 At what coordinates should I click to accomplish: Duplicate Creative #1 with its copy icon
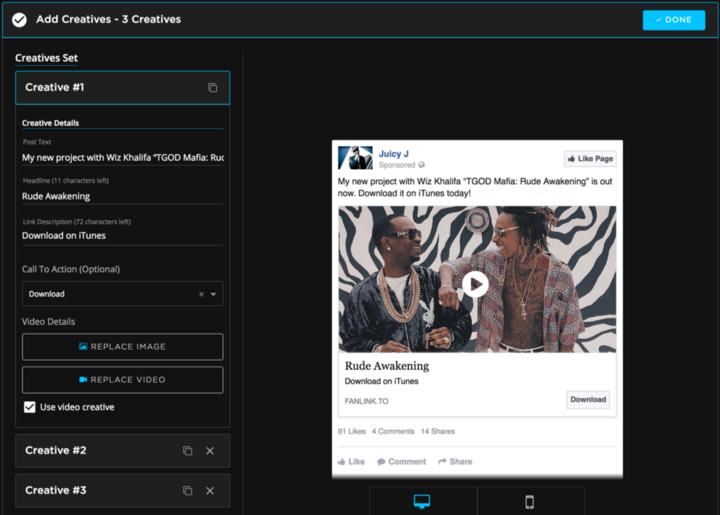(213, 88)
